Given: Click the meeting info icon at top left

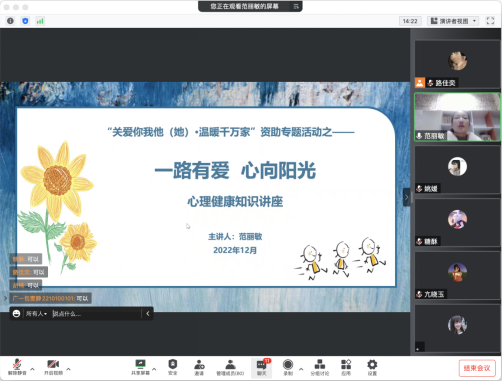Looking at the screenshot, I should pyautogui.click(x=10, y=21).
